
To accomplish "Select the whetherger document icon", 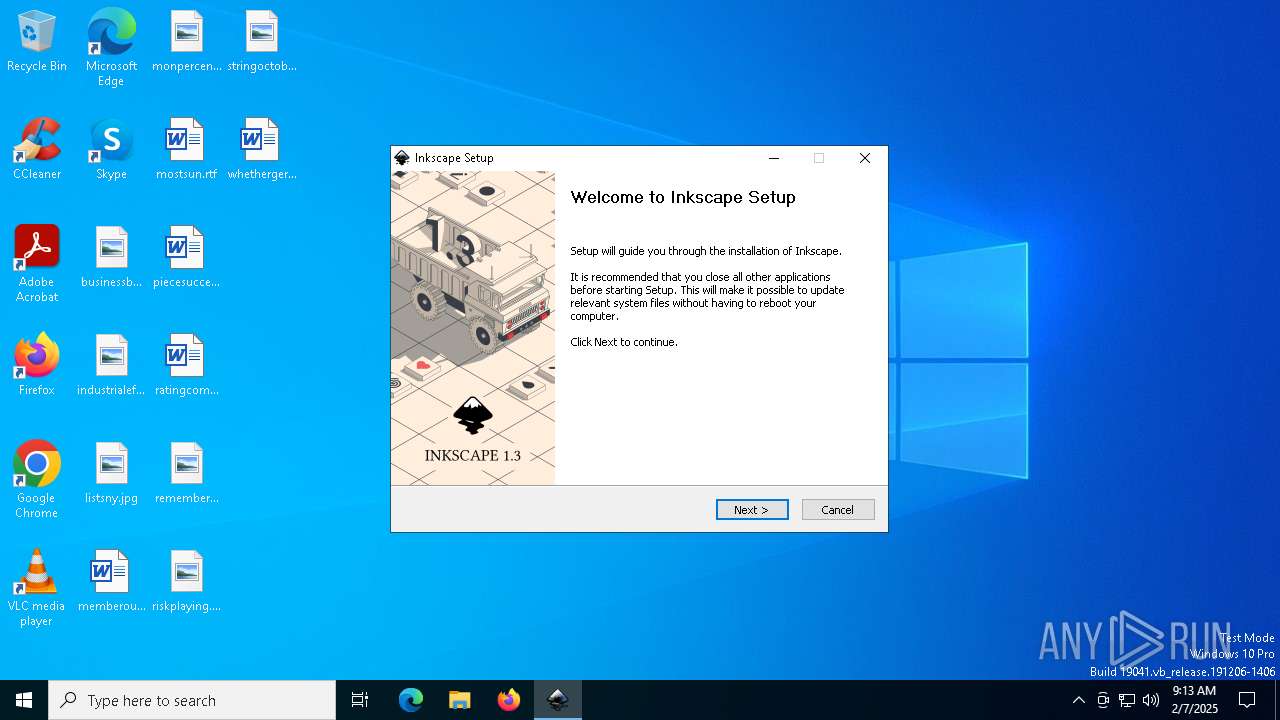I will [x=262, y=150].
